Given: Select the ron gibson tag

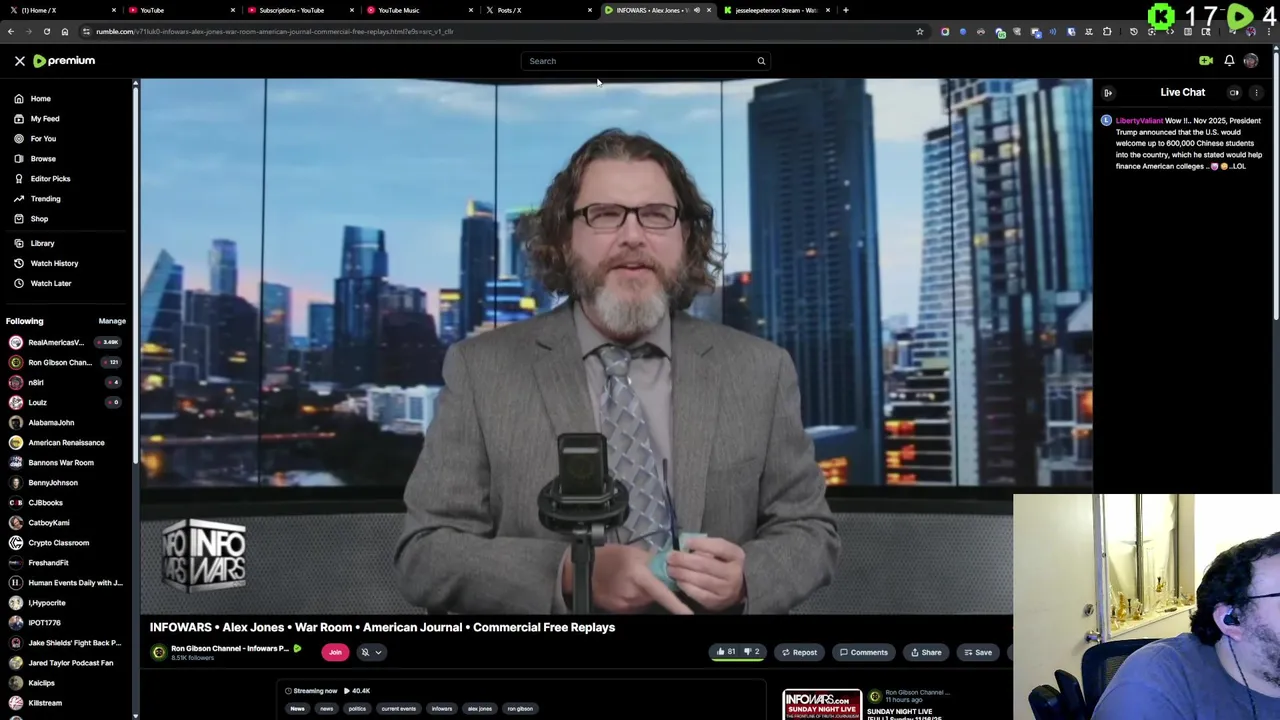Looking at the screenshot, I should 520,709.
